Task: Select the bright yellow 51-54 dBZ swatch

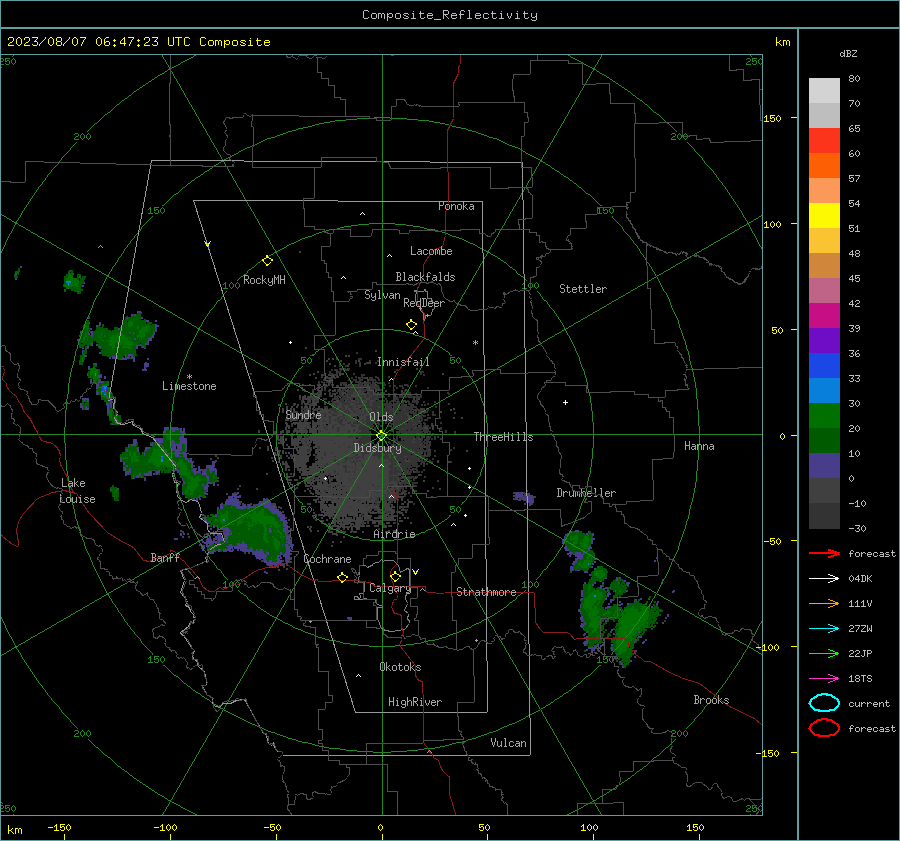Action: point(824,215)
